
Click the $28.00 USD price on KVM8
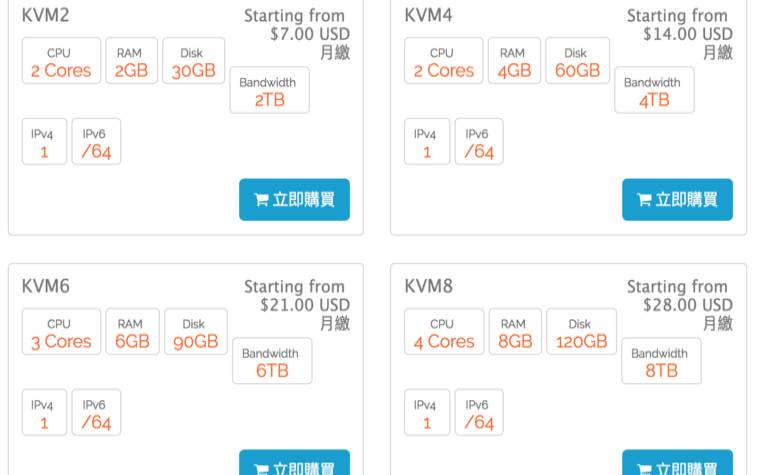click(x=688, y=305)
